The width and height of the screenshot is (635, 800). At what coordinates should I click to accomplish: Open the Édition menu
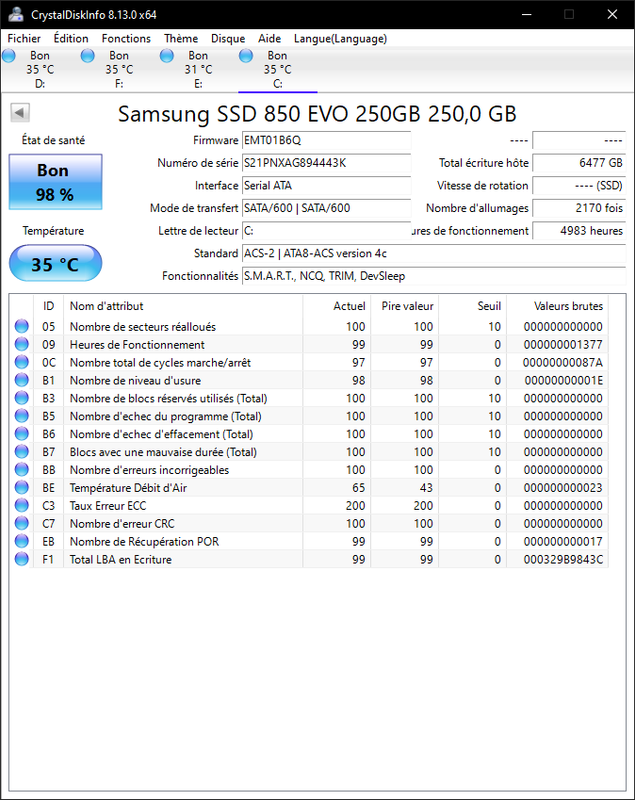tap(71, 38)
